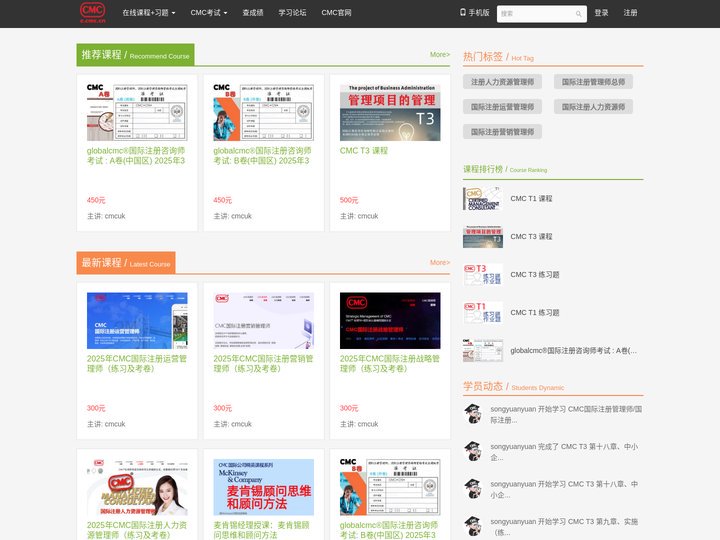Image resolution: width=720 pixels, height=540 pixels.
Task: Open CMC T3 练习题 in course ranking
Action: [x=535, y=275]
